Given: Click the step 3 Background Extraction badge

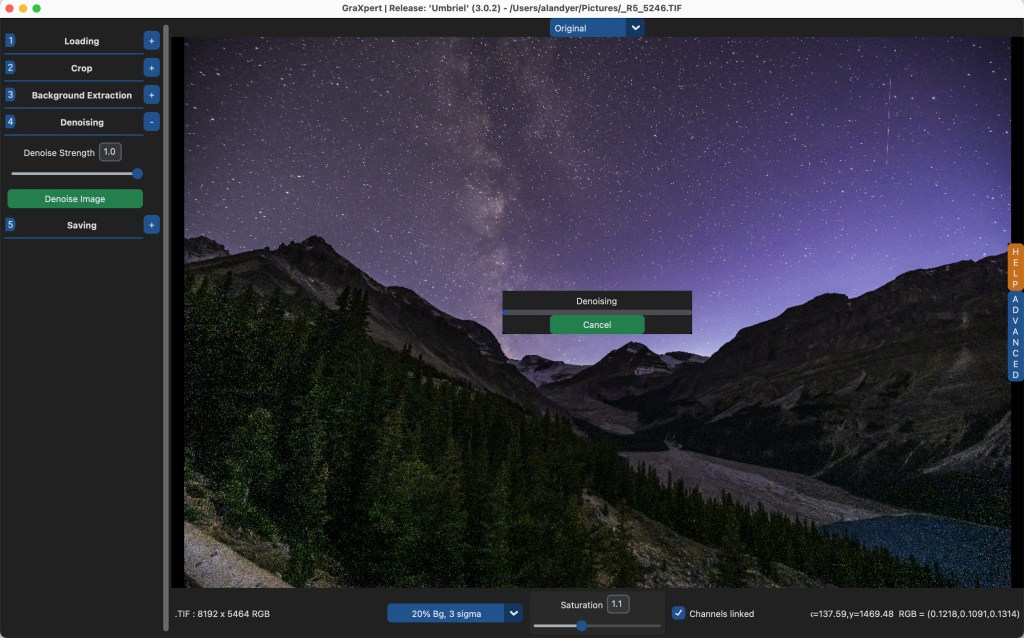Looking at the screenshot, I should tap(10, 94).
